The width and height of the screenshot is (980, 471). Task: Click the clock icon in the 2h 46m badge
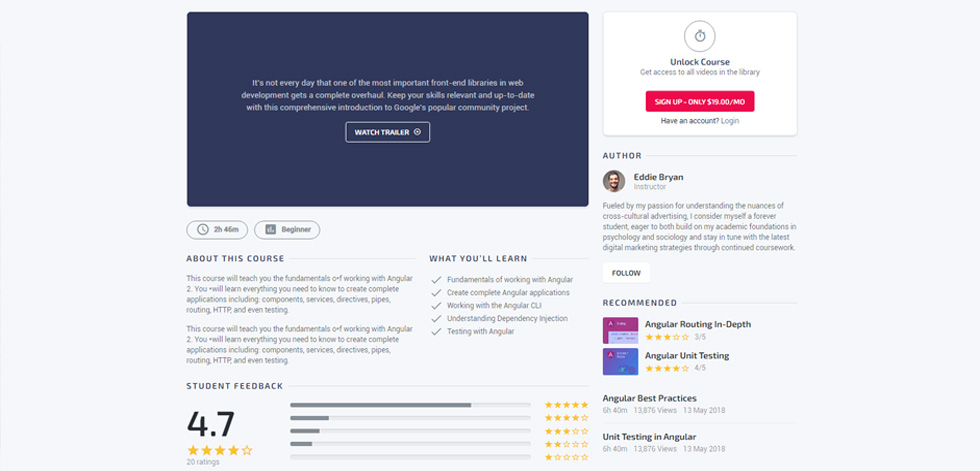point(202,229)
